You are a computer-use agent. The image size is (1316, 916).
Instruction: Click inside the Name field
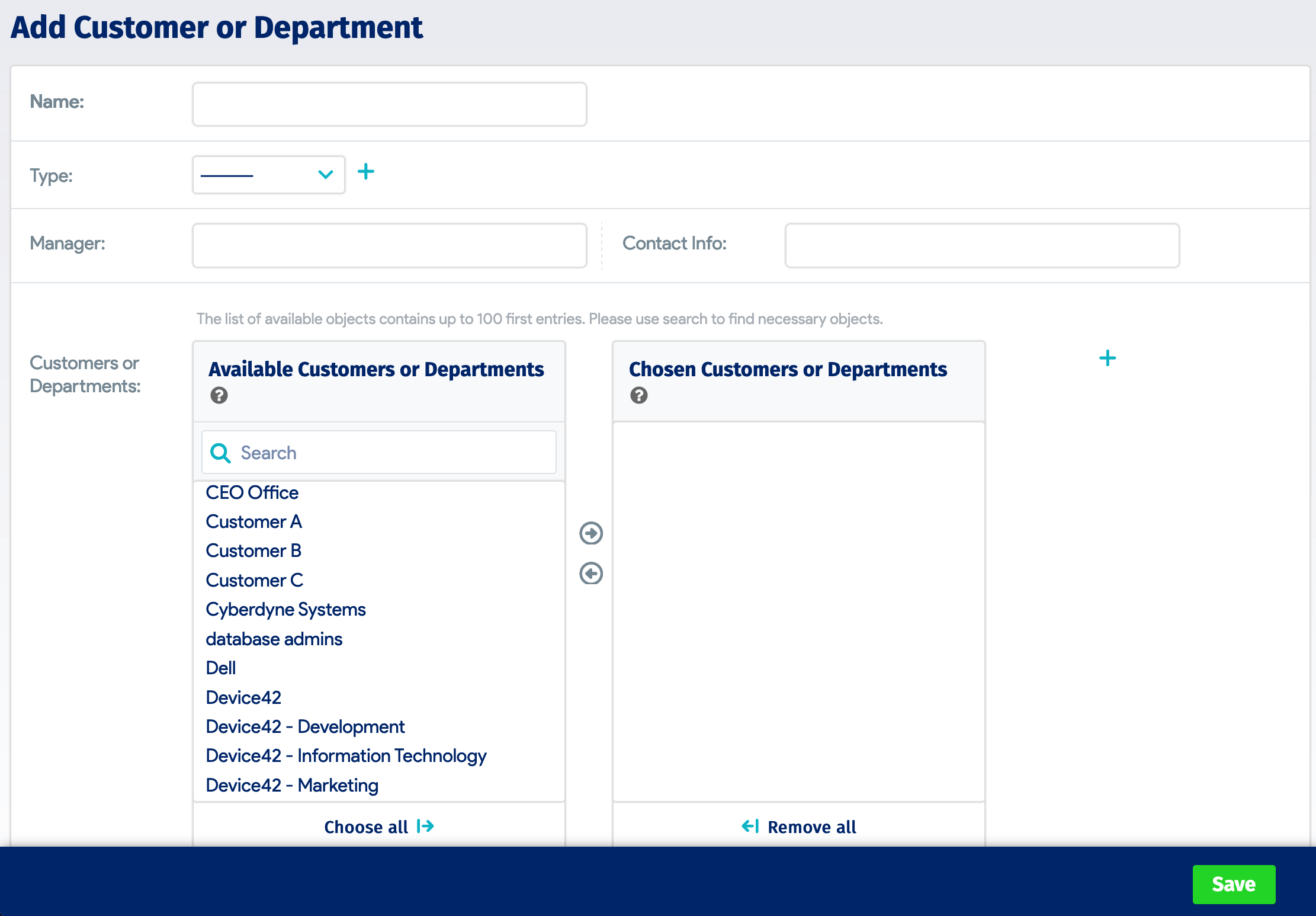click(x=389, y=104)
